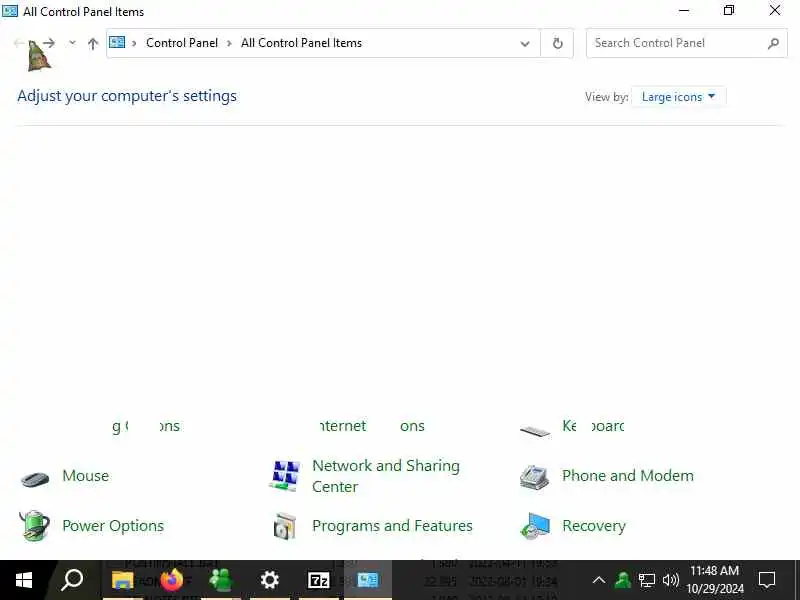Click the window title Control Panel icon
This screenshot has height=600, width=800.
point(10,11)
